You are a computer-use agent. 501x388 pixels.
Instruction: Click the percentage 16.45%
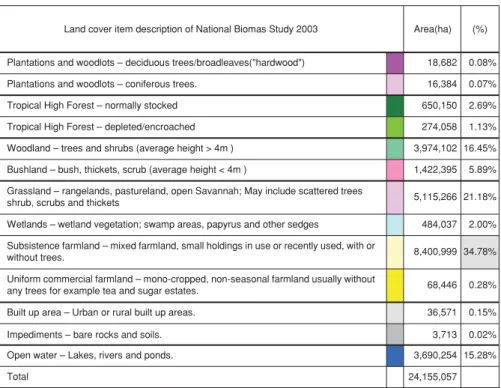pyautogui.click(x=480, y=148)
